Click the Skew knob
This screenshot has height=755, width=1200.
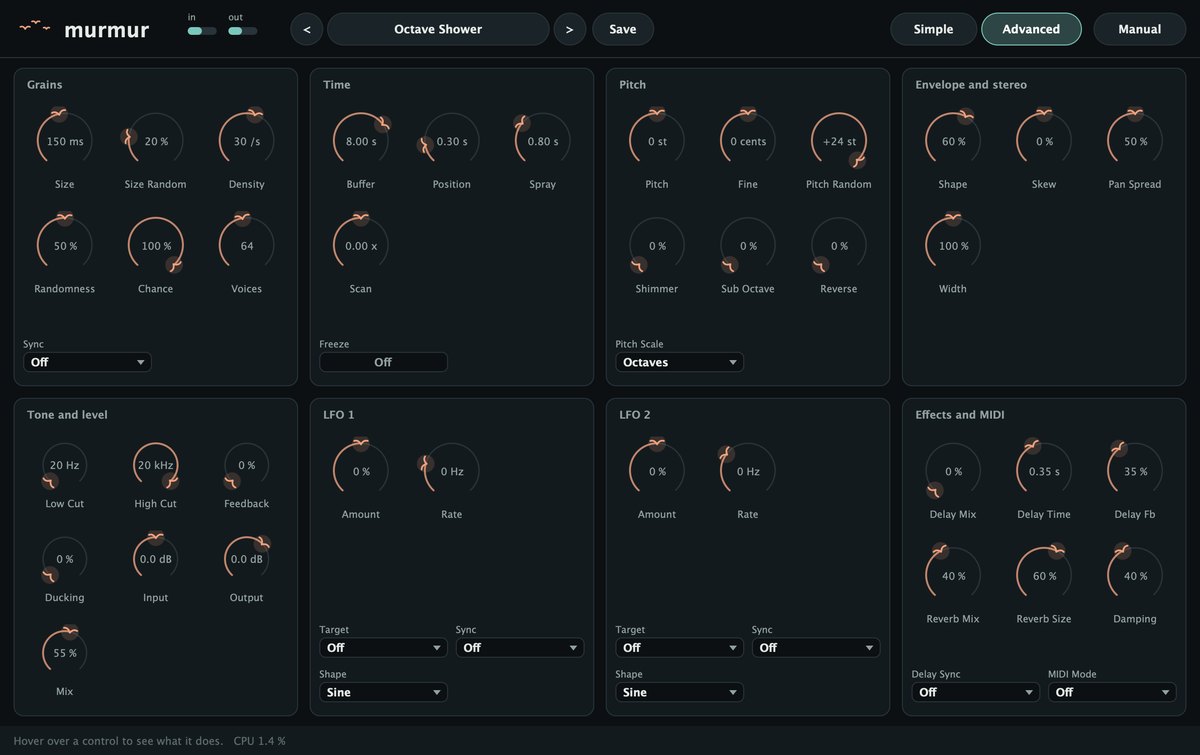(1044, 141)
